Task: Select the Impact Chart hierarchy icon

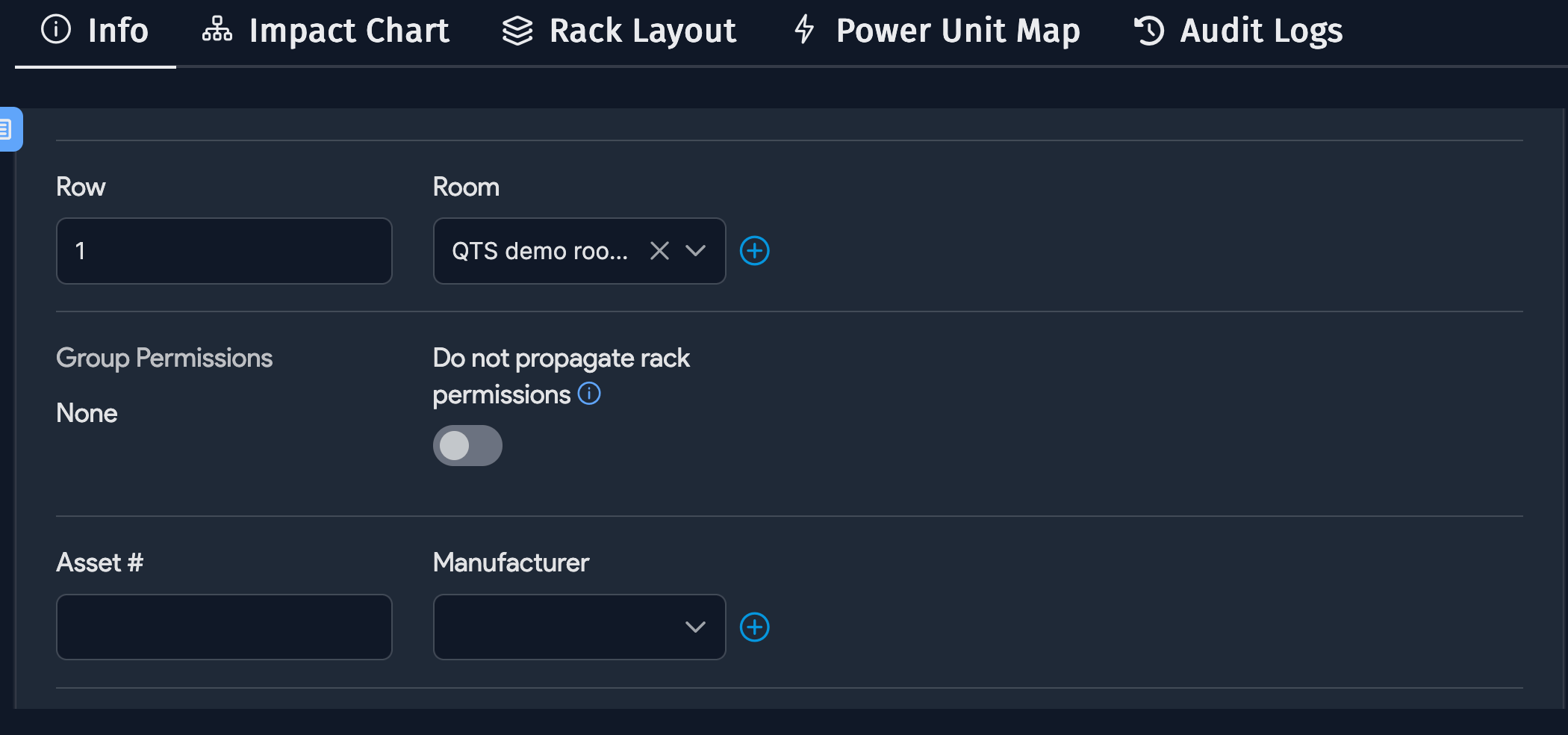Action: [x=216, y=31]
